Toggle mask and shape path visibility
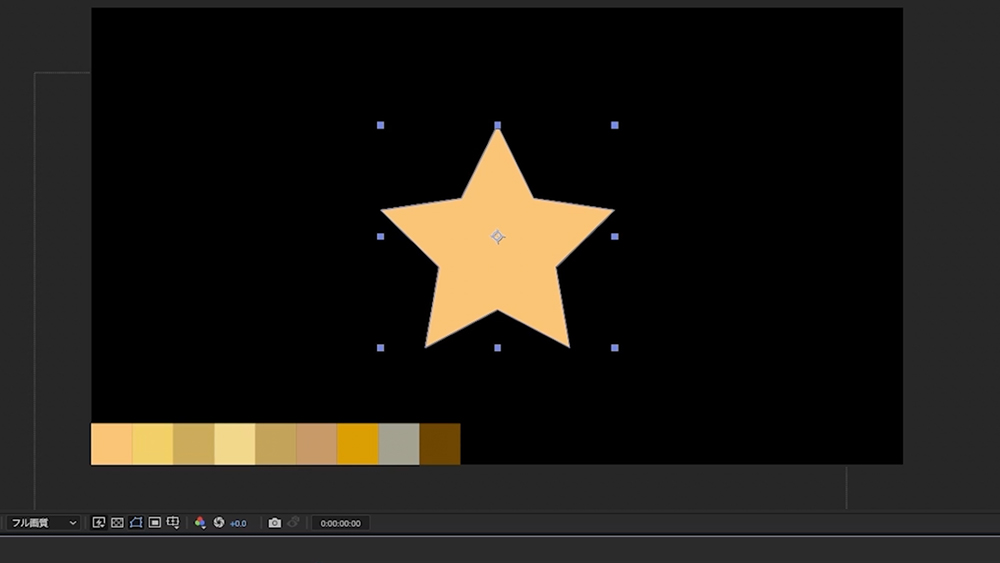Screen dimensions: 1000x563 tap(136, 523)
